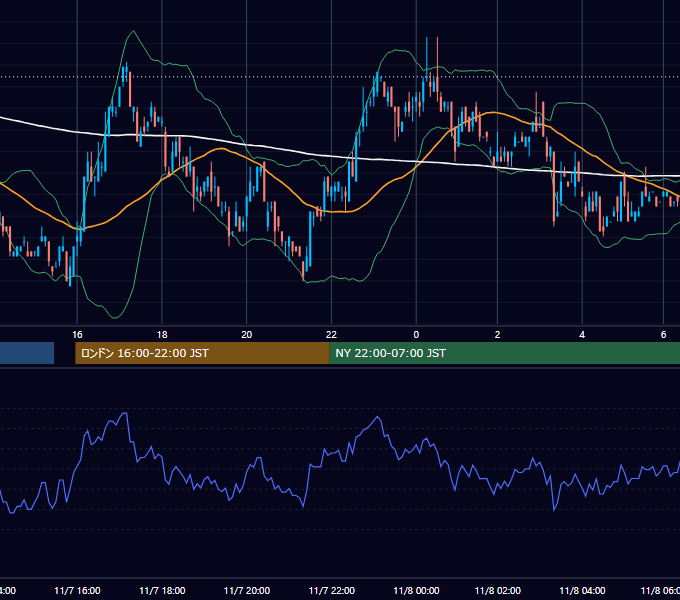Click the 16 hour label on price chart axis

point(77,335)
